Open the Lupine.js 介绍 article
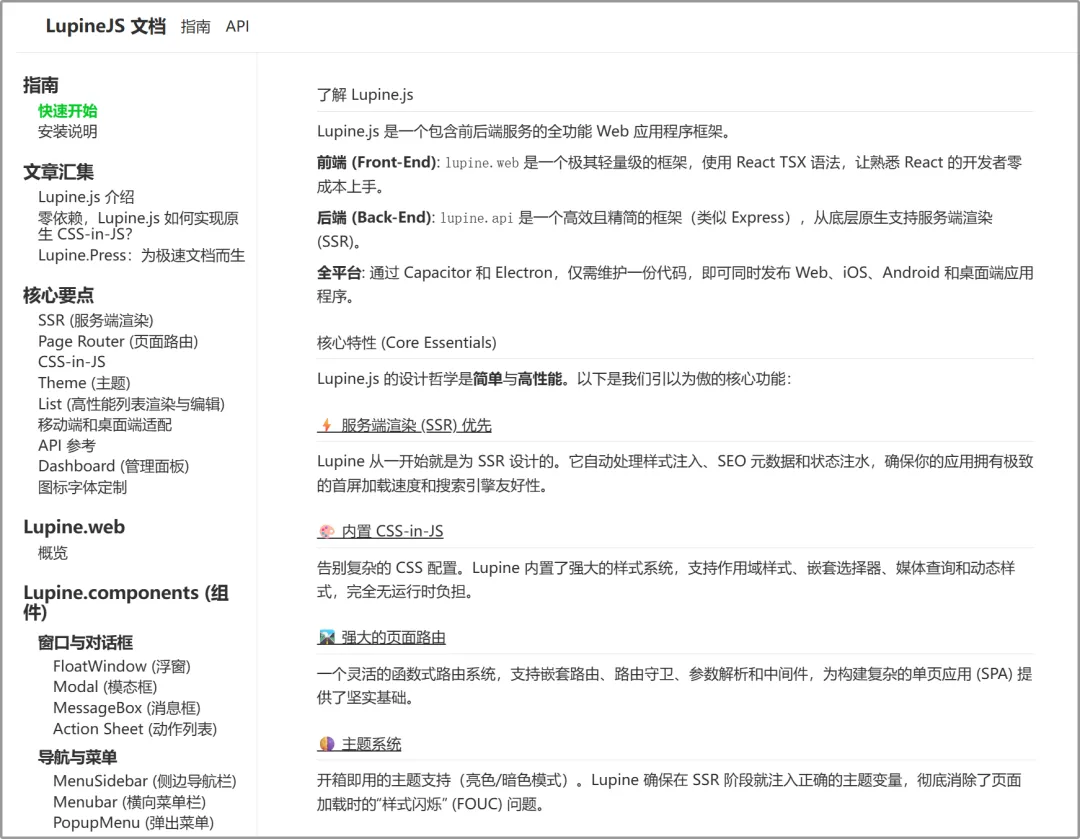The image size is (1080, 839). [86, 197]
